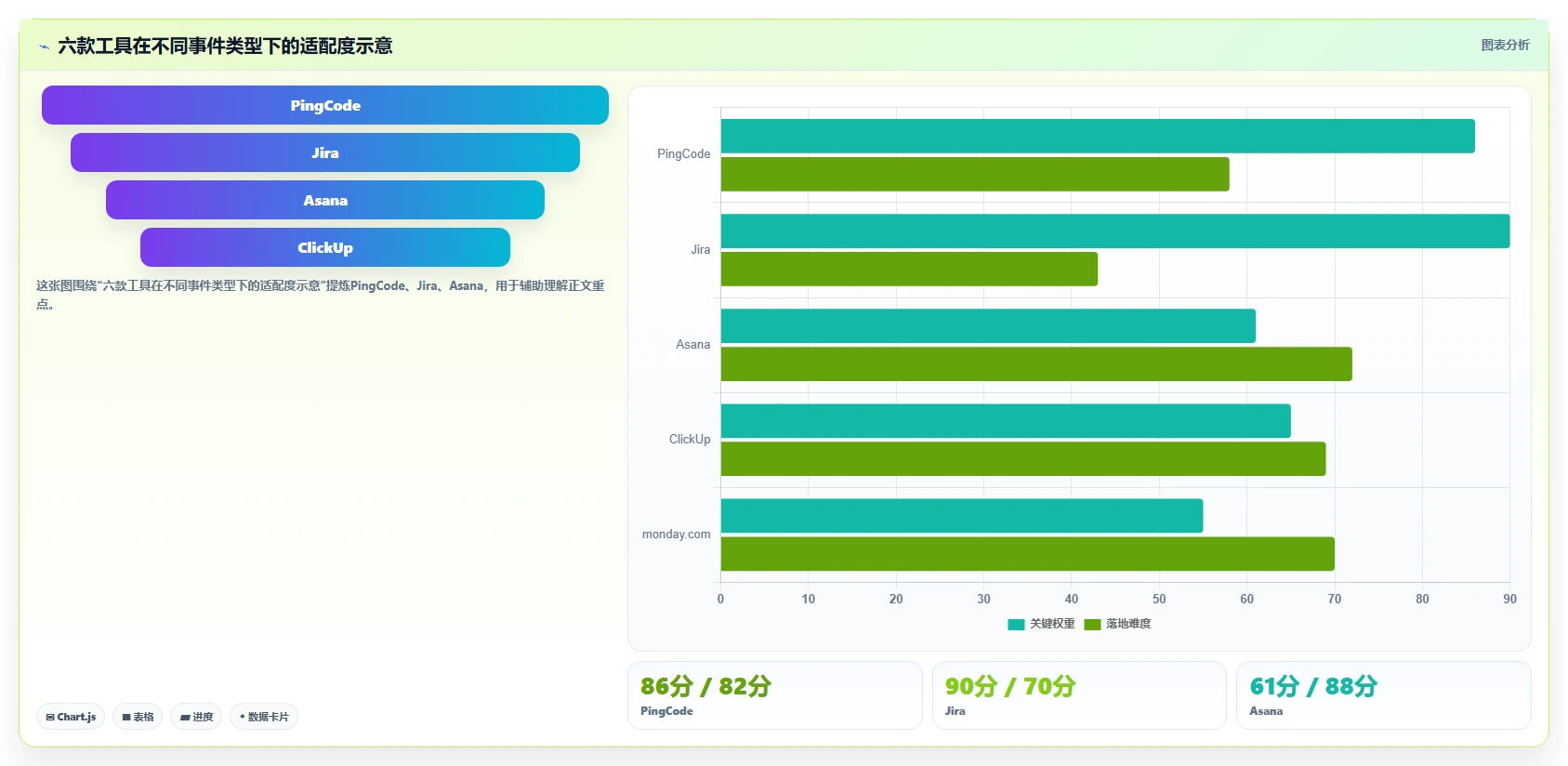Click the 表格 tag chip
1568x766 pixels.
tap(138, 717)
